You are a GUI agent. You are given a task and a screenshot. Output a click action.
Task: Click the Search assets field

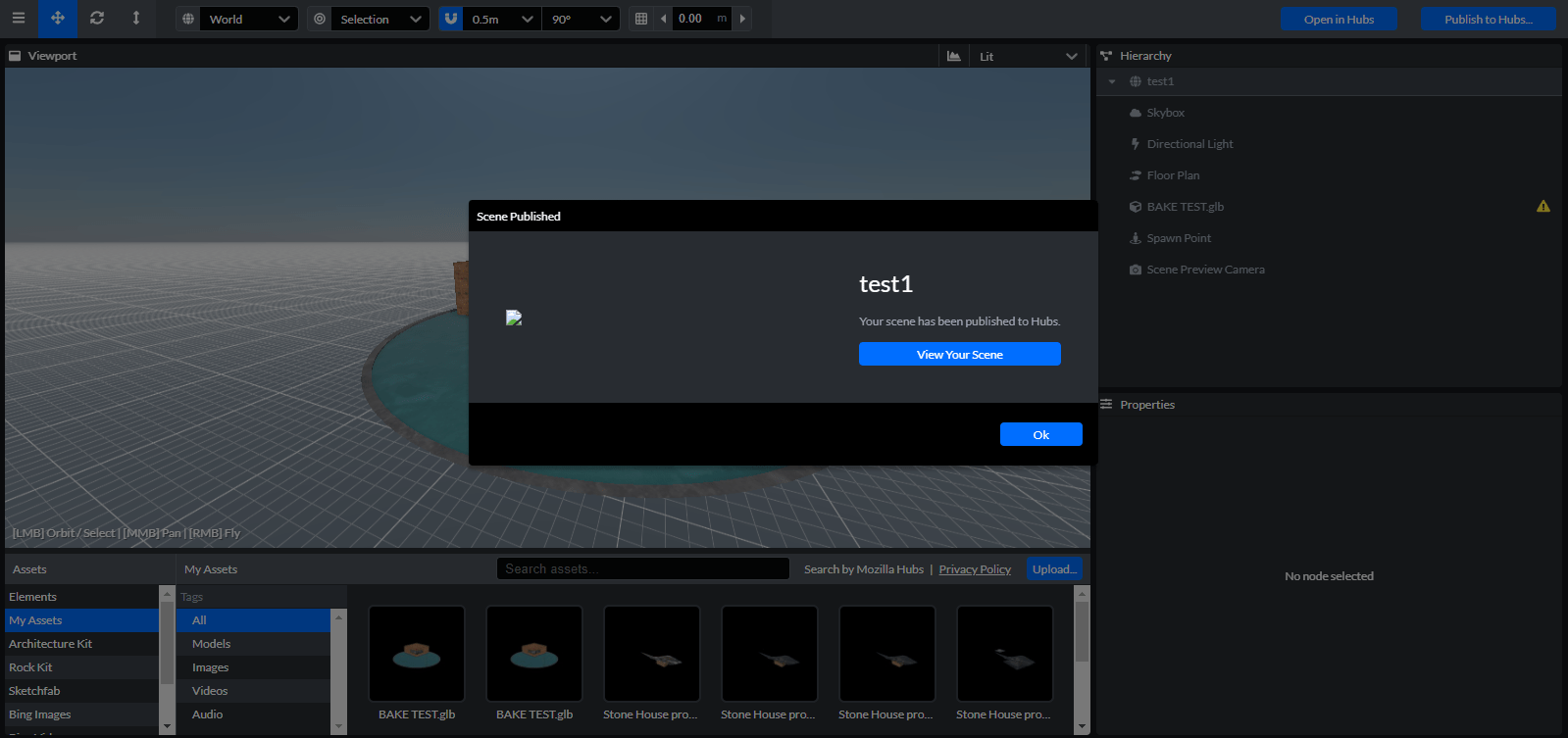tap(643, 568)
